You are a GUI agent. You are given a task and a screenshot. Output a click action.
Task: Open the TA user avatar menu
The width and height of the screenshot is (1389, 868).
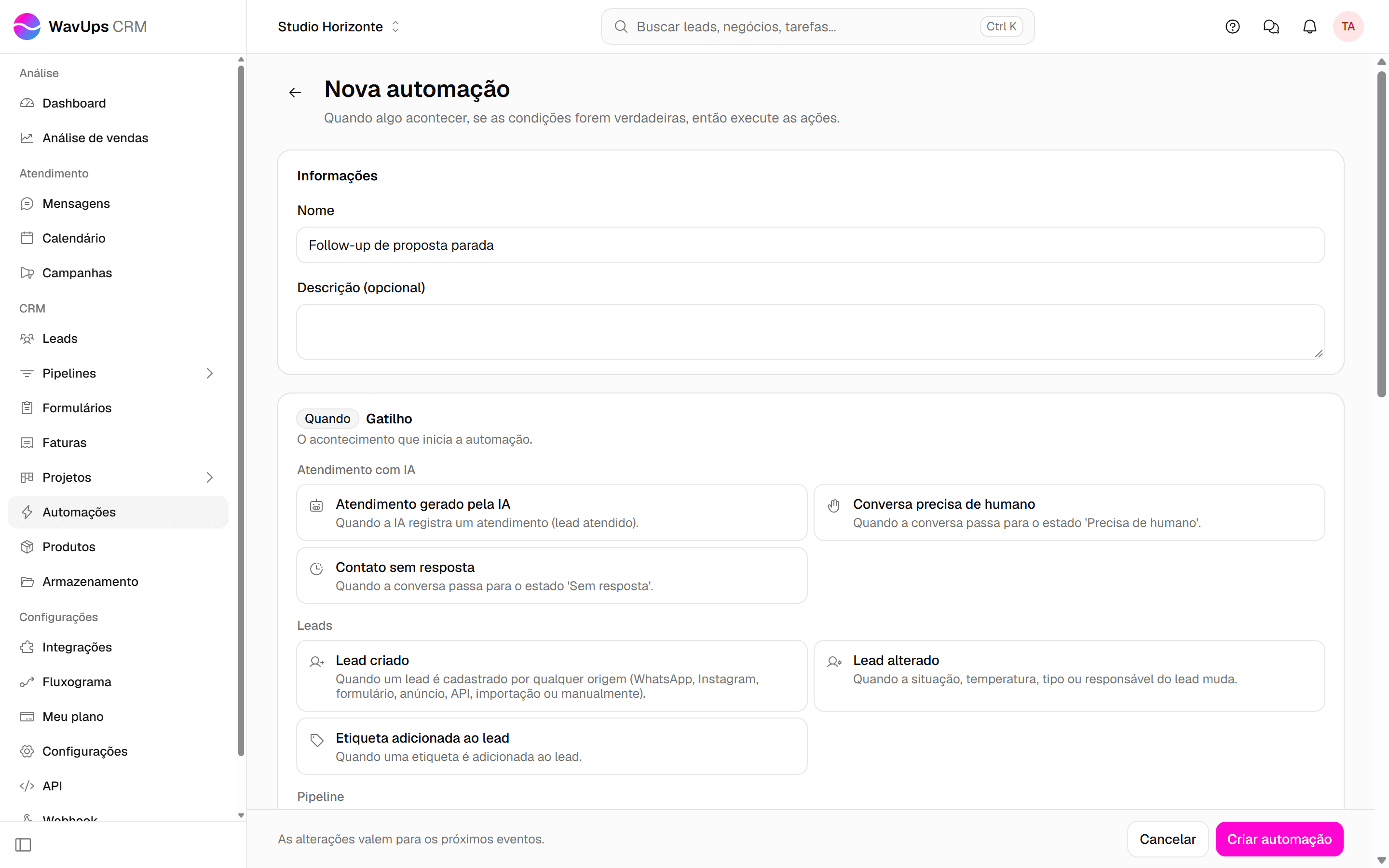1348,27
